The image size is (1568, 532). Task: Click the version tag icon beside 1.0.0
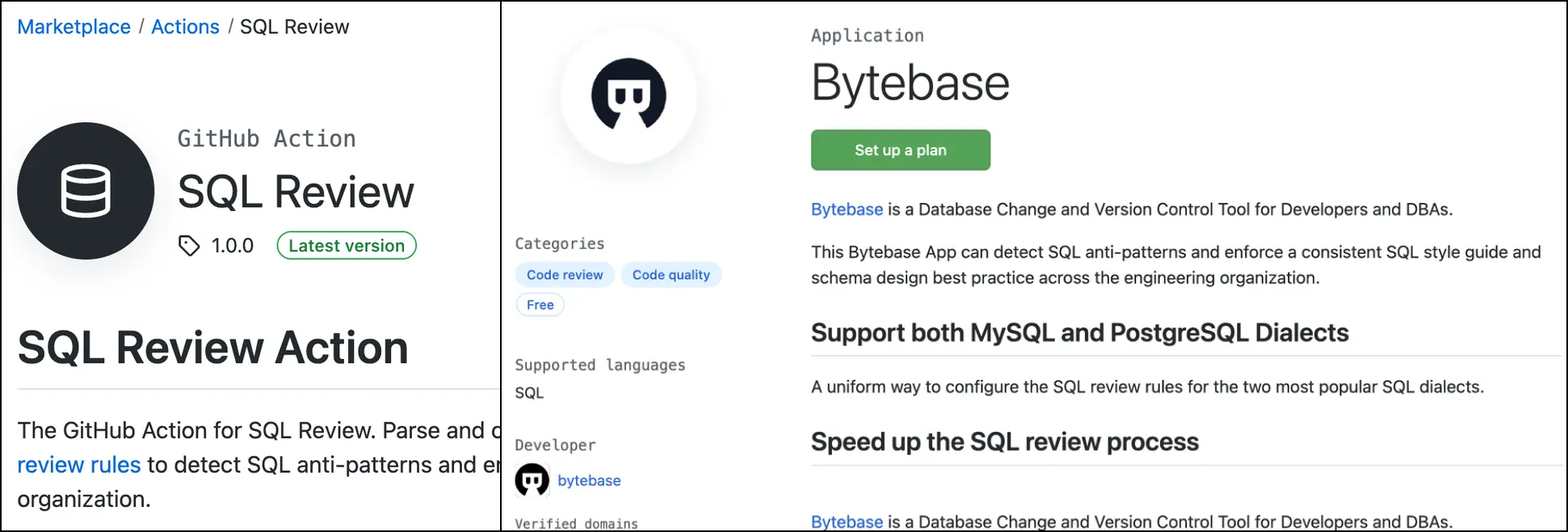click(x=189, y=246)
